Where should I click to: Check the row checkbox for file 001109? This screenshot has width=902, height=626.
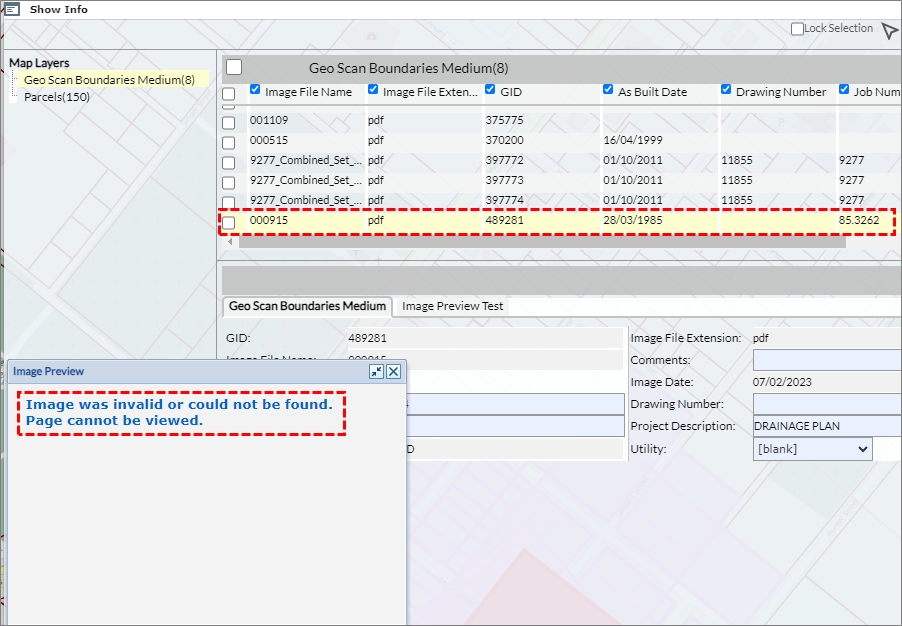229,122
